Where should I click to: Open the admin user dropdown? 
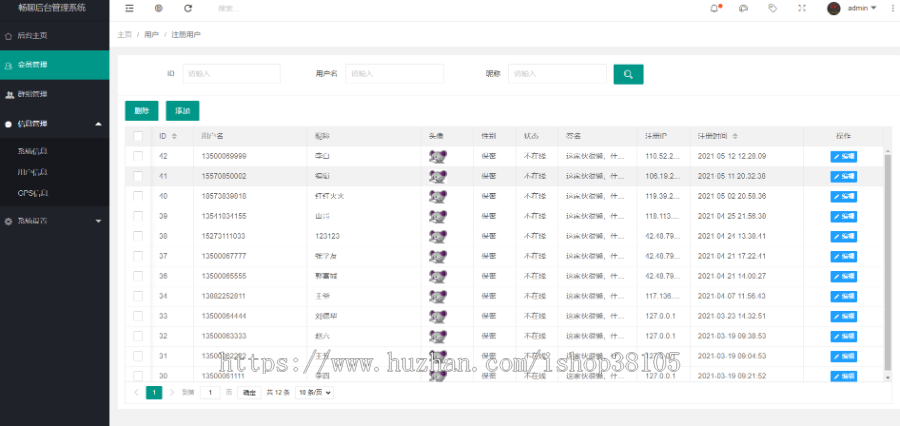pos(852,8)
